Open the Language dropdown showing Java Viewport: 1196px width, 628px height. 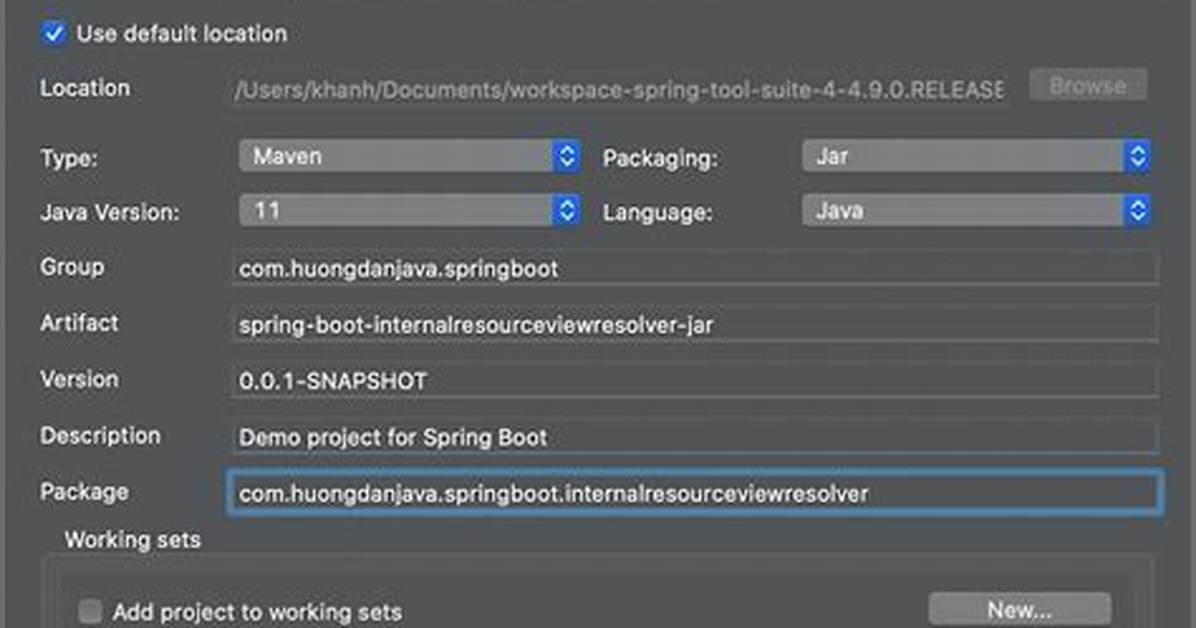(976, 211)
